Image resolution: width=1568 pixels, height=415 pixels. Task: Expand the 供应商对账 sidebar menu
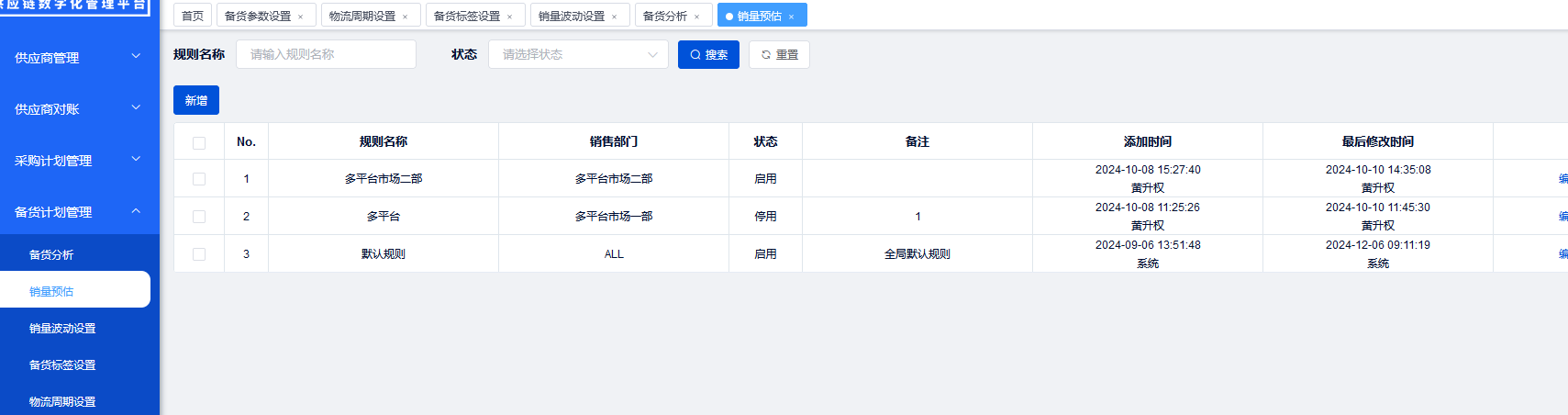[x=80, y=108]
